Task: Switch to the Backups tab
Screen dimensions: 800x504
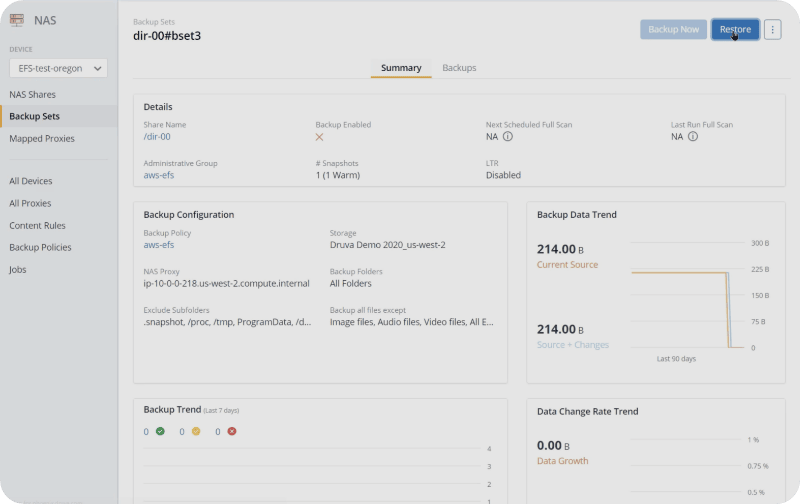Action: click(x=459, y=68)
